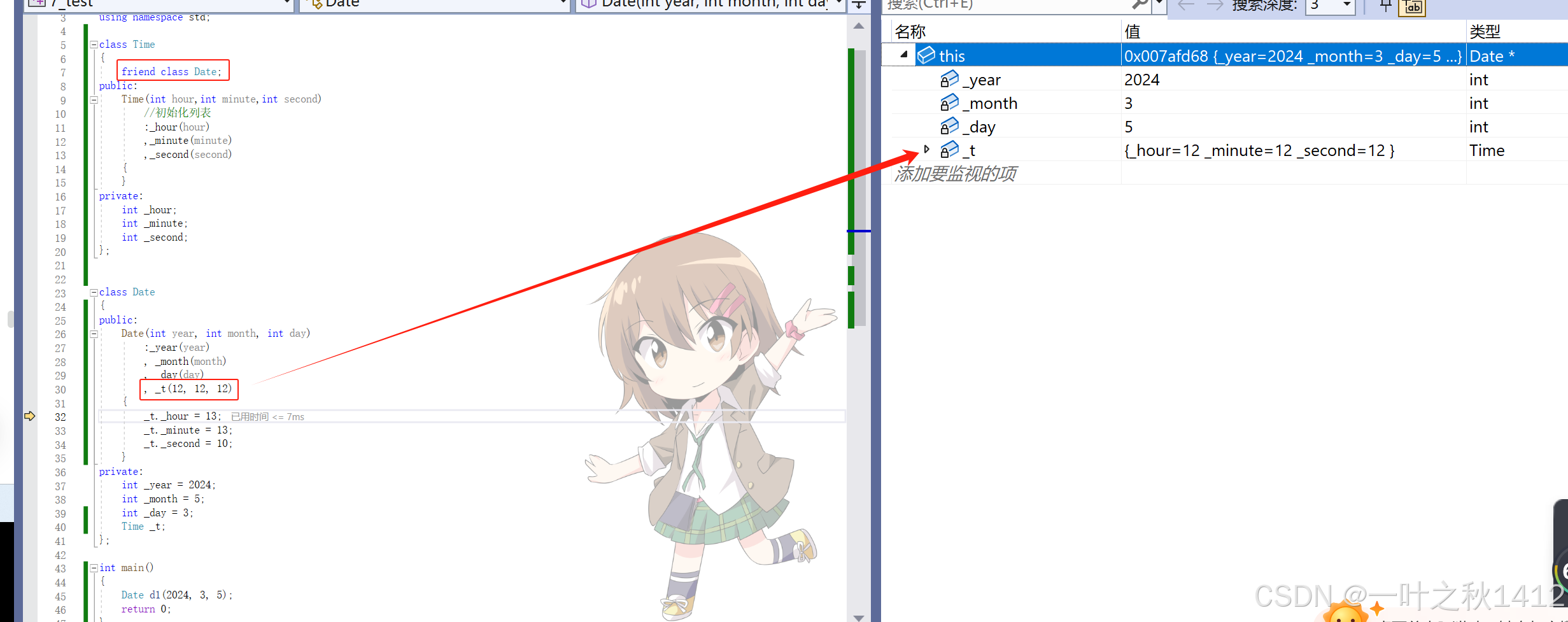This screenshot has height=622, width=1568.
Task: Click the split editor icon above the scrollbar
Action: (x=859, y=5)
